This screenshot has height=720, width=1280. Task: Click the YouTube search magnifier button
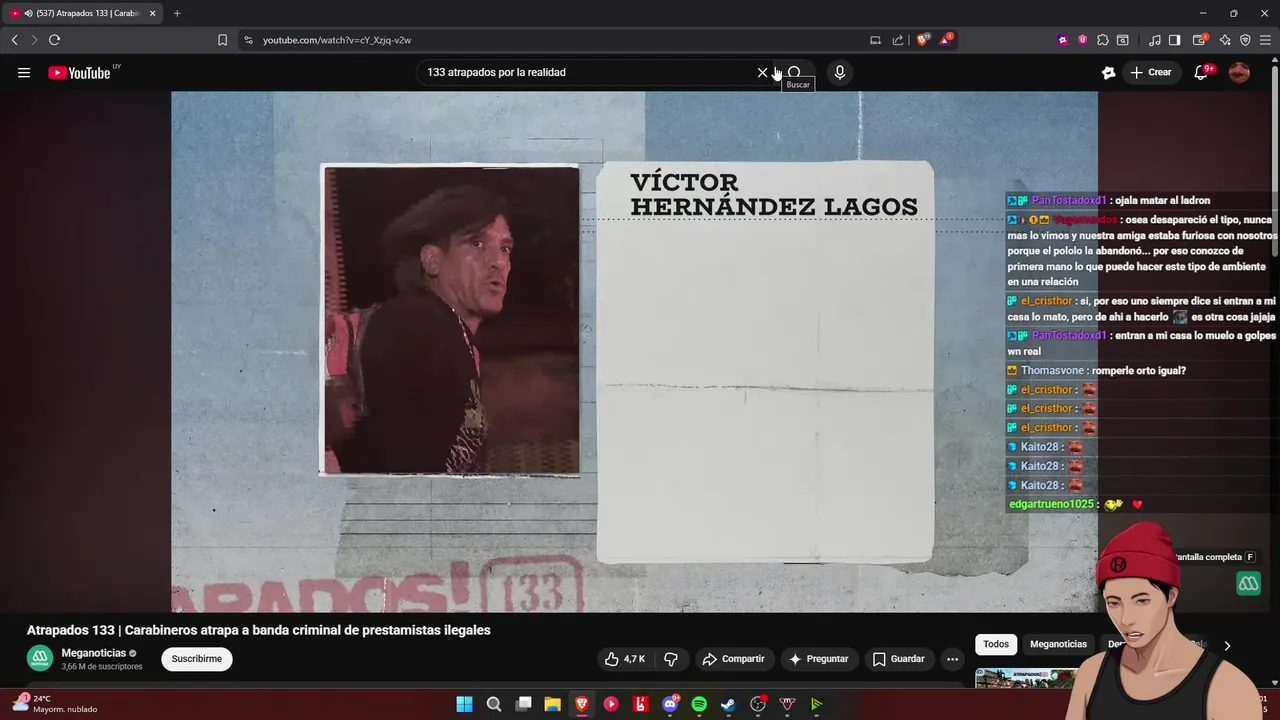click(x=794, y=72)
